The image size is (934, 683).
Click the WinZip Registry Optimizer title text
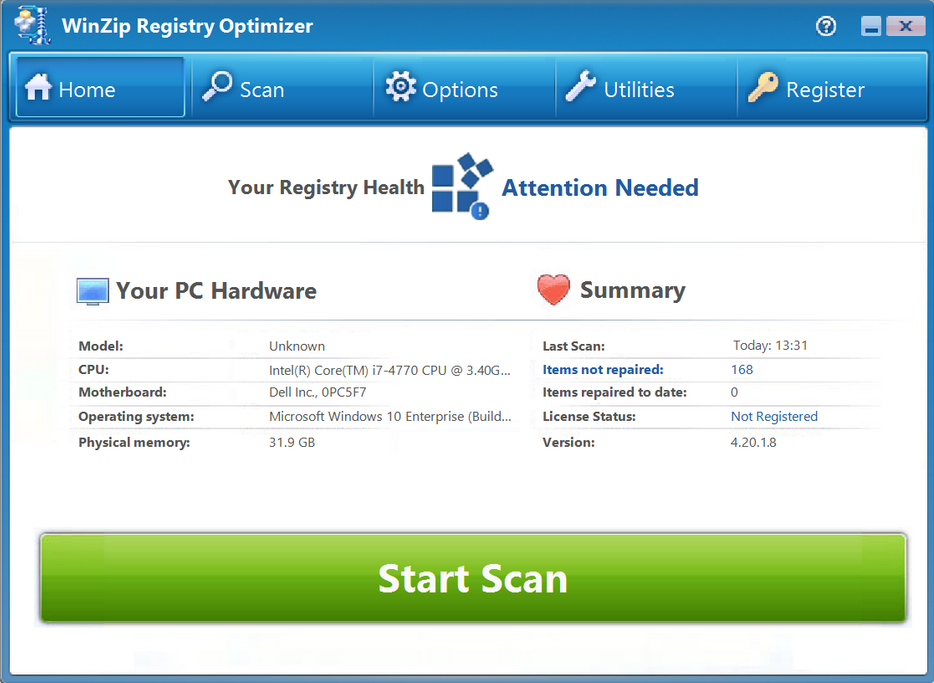187,26
